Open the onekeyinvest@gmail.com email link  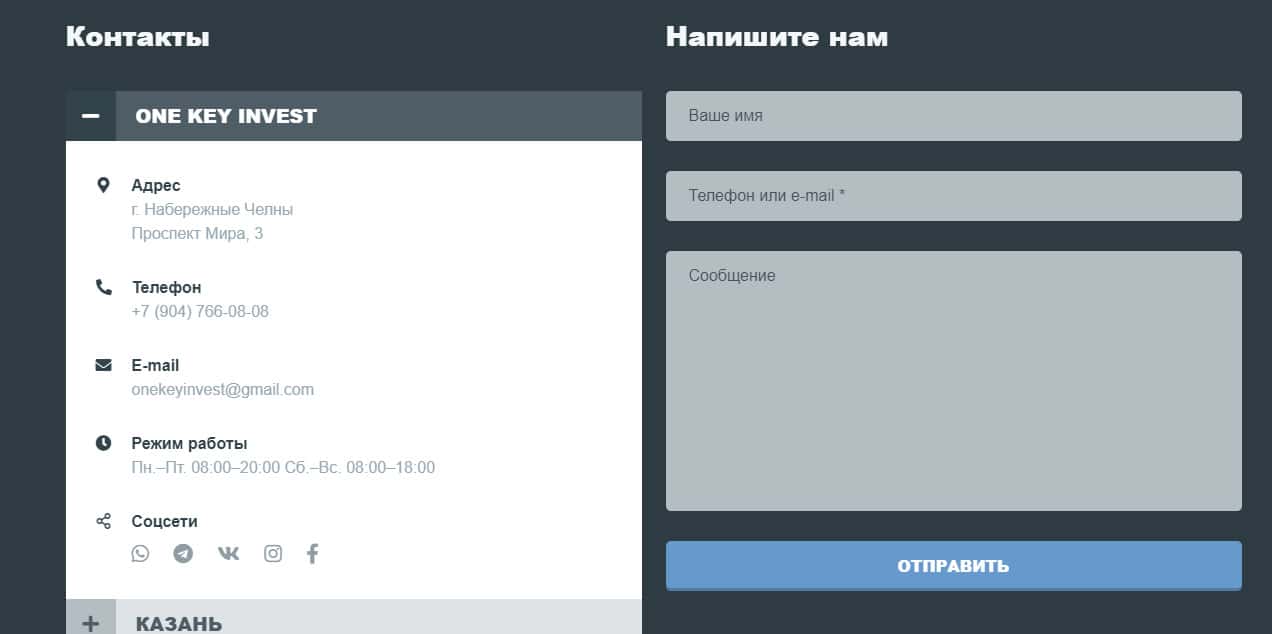tap(222, 389)
